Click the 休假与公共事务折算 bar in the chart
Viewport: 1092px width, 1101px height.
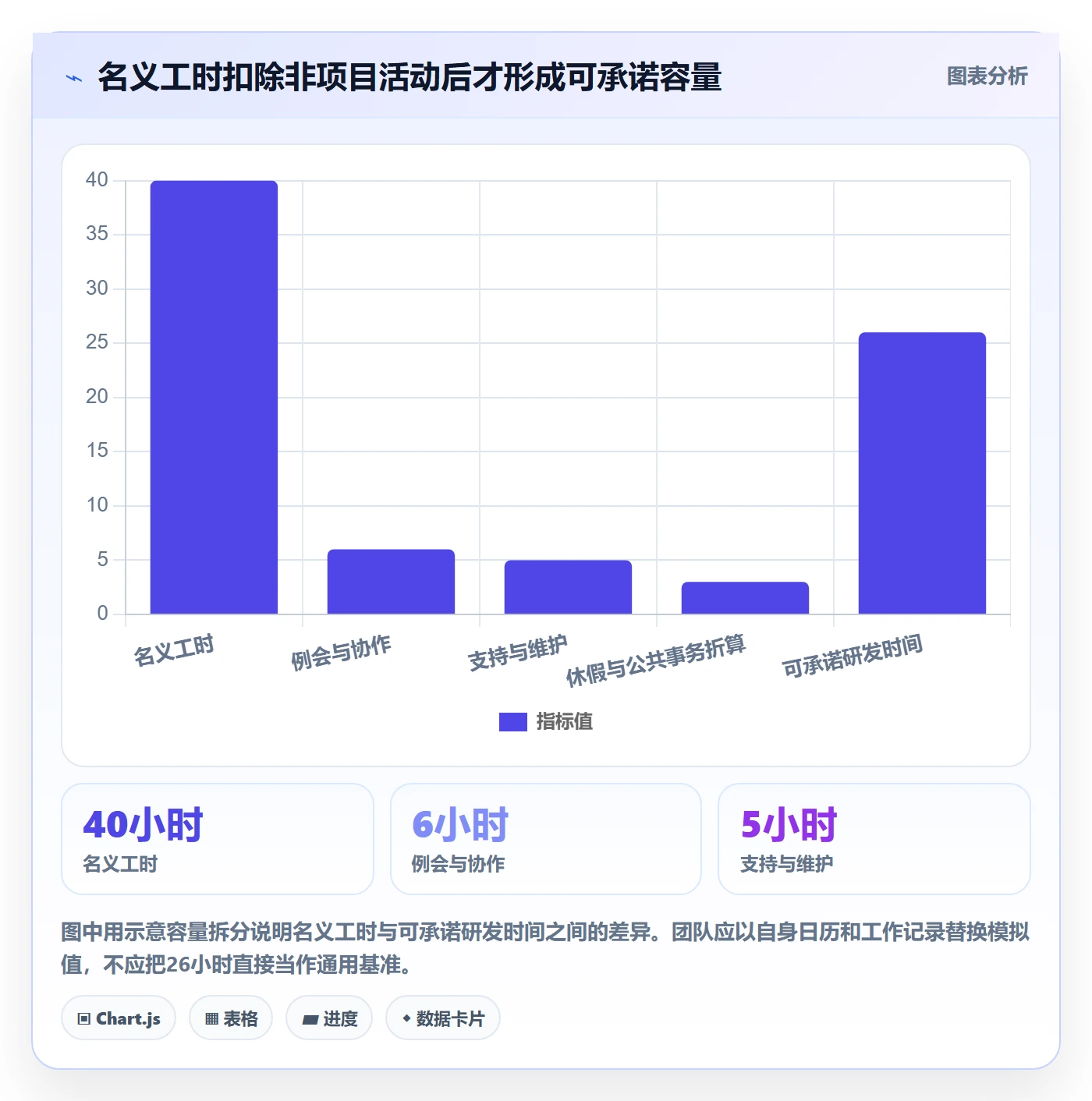click(745, 598)
